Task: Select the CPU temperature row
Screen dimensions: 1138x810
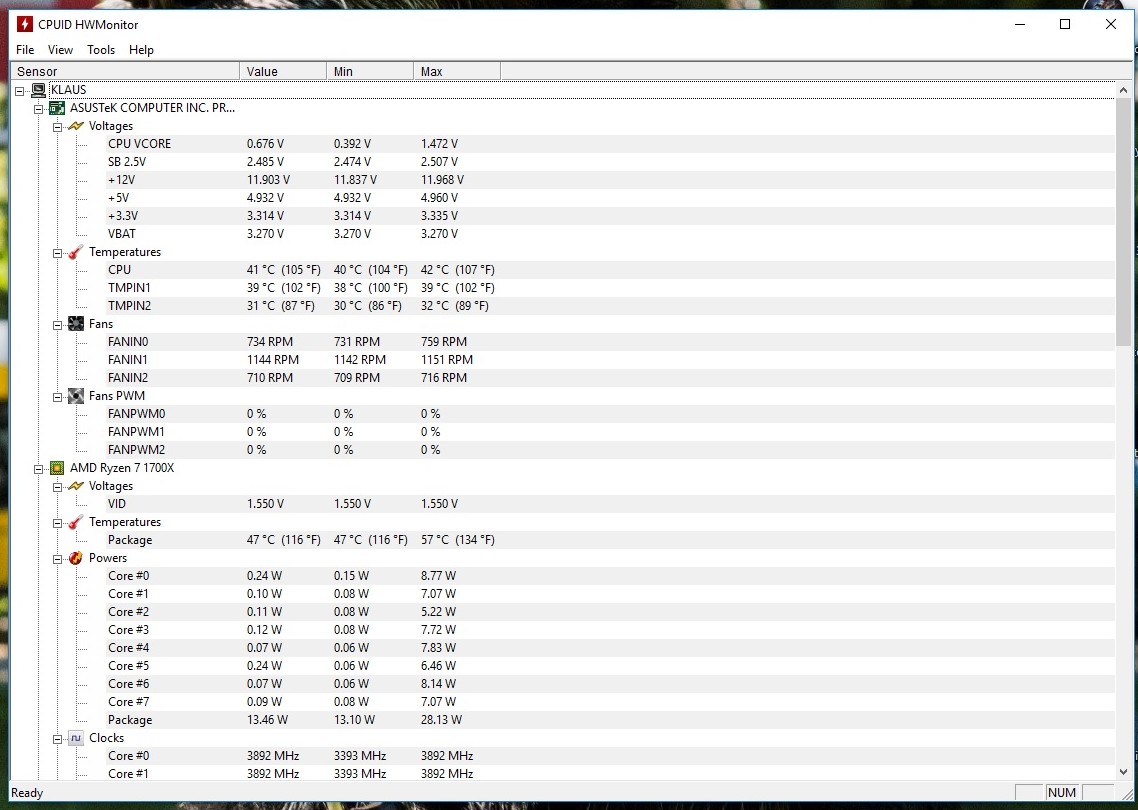Action: pos(610,269)
